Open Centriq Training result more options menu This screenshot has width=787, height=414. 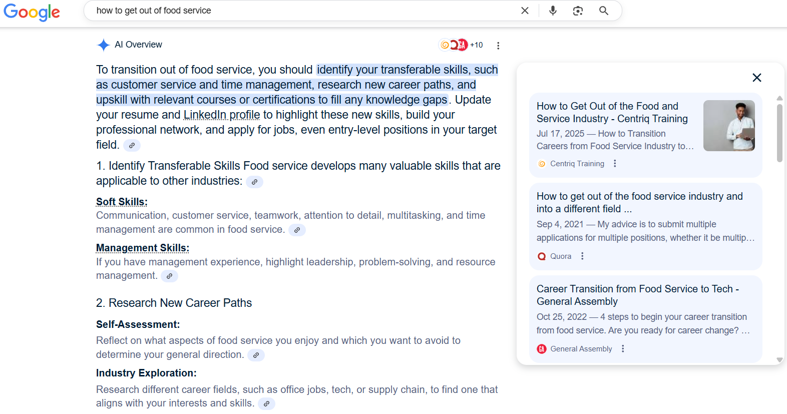(615, 164)
